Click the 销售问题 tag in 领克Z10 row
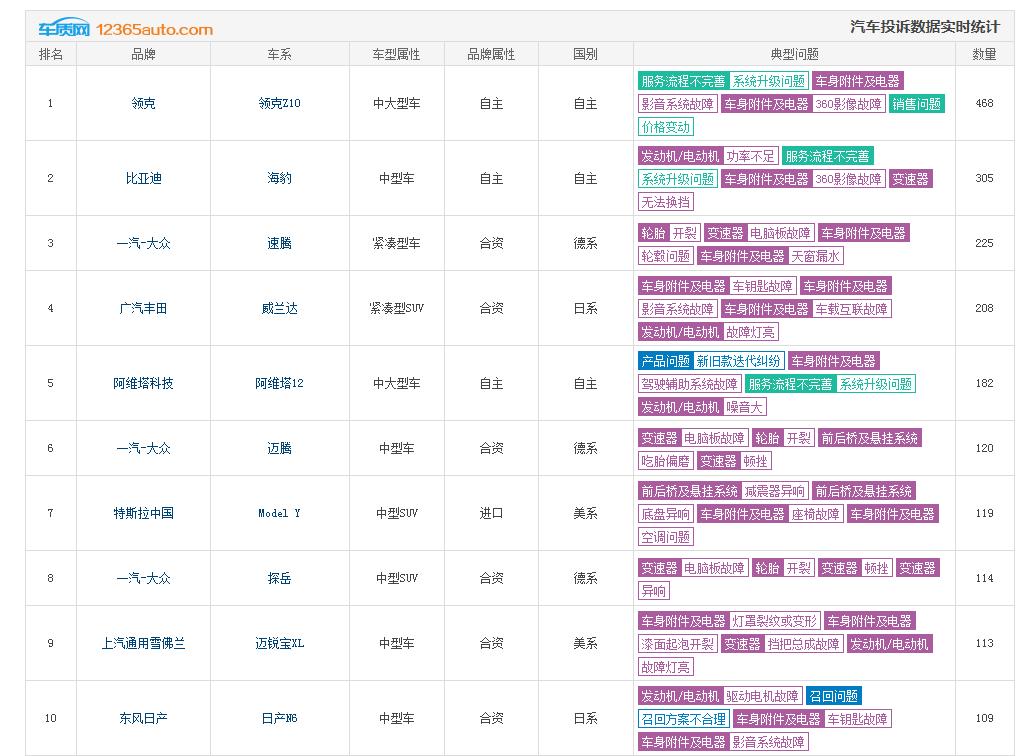 coord(917,104)
